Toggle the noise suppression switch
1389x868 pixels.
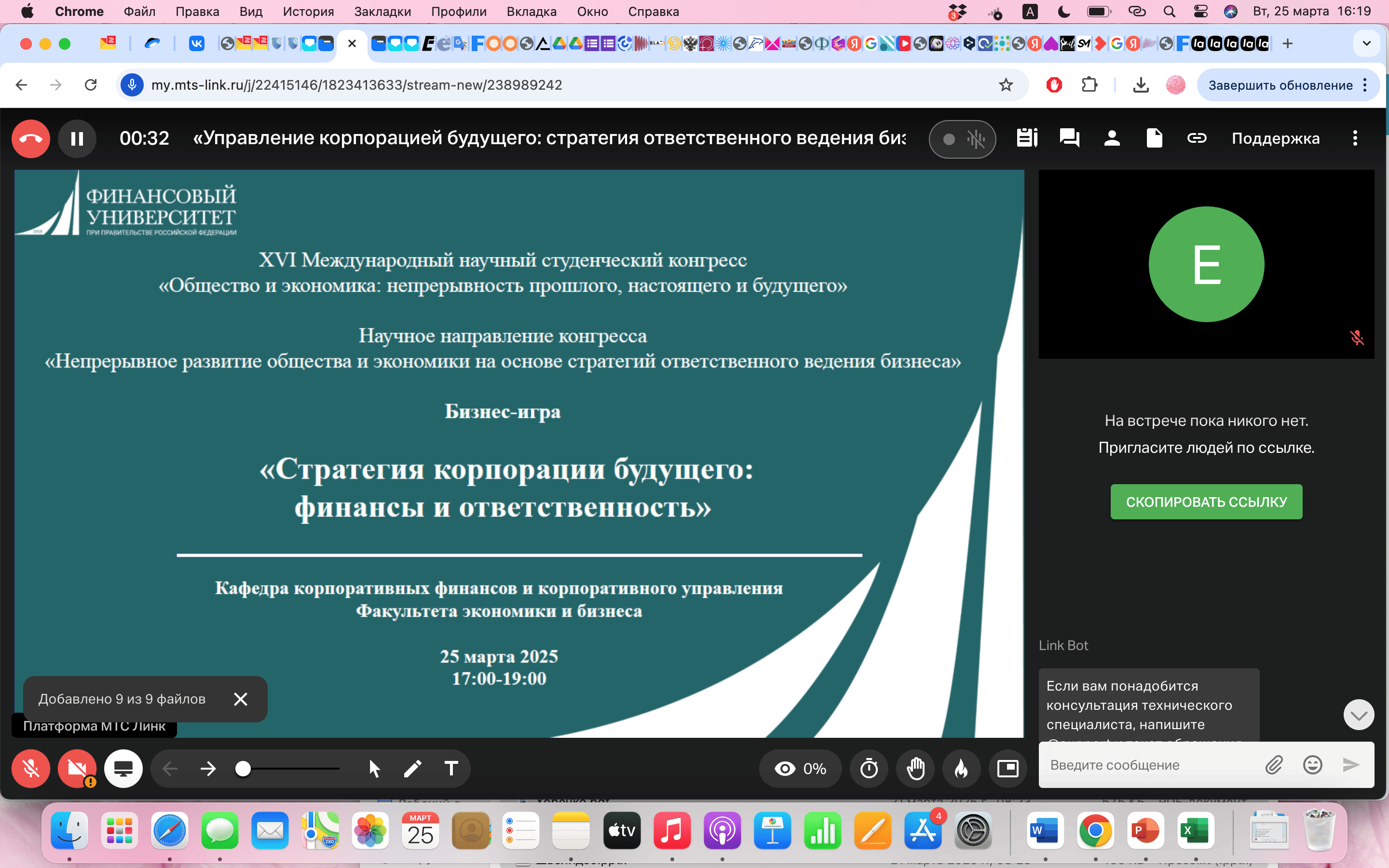962,139
